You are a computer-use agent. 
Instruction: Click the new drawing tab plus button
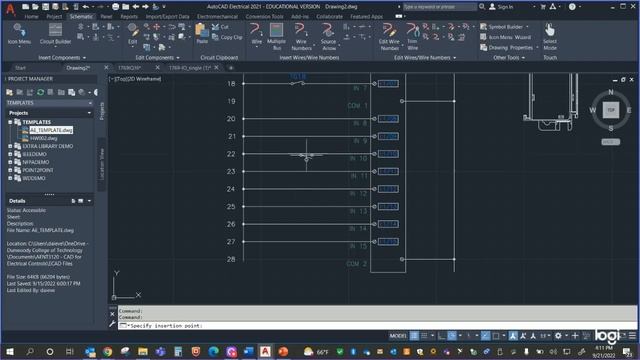[x=231, y=68]
